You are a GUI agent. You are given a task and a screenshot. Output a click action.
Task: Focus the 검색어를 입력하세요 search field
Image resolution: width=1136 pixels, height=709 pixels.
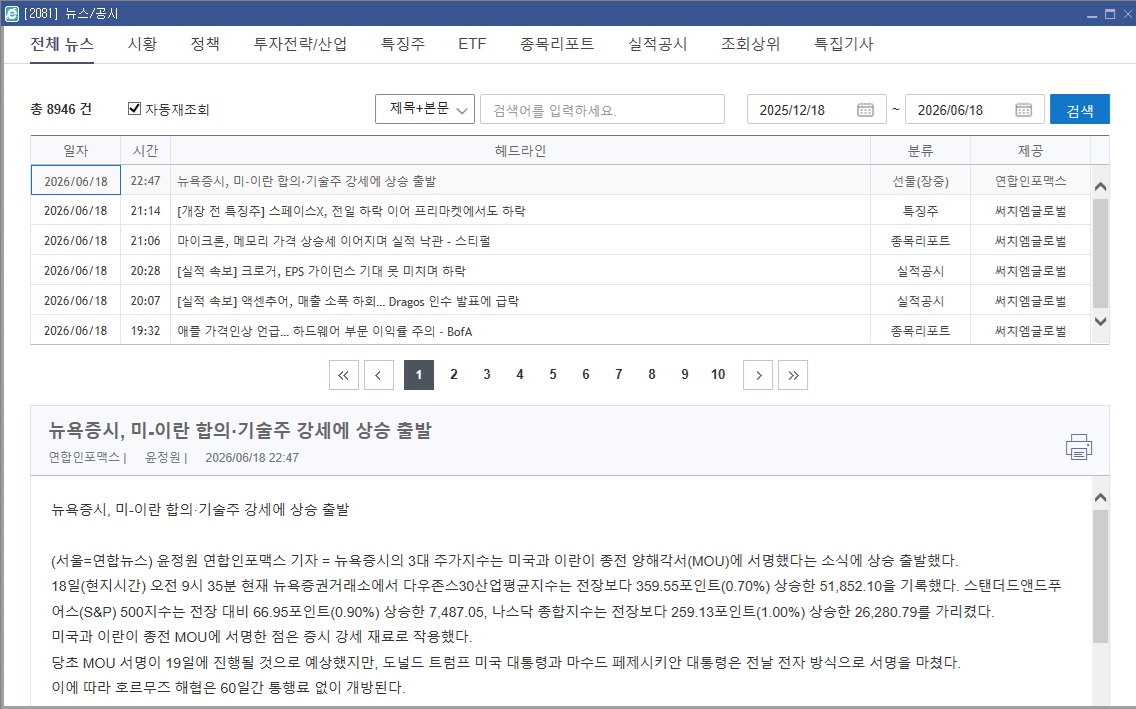[602, 109]
